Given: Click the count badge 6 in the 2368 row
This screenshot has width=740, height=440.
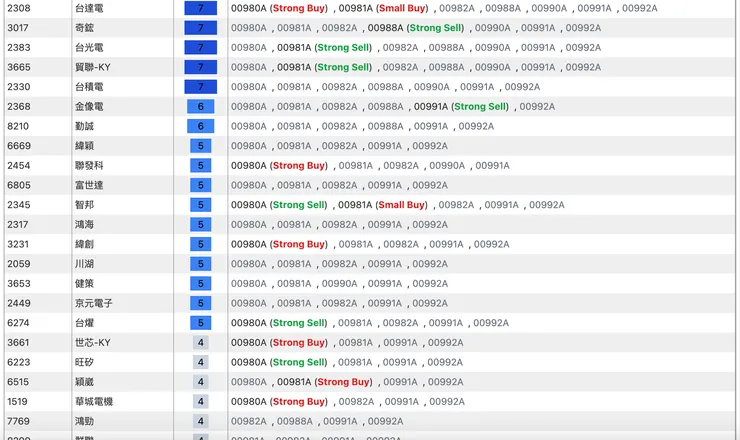Looking at the screenshot, I should [x=201, y=107].
